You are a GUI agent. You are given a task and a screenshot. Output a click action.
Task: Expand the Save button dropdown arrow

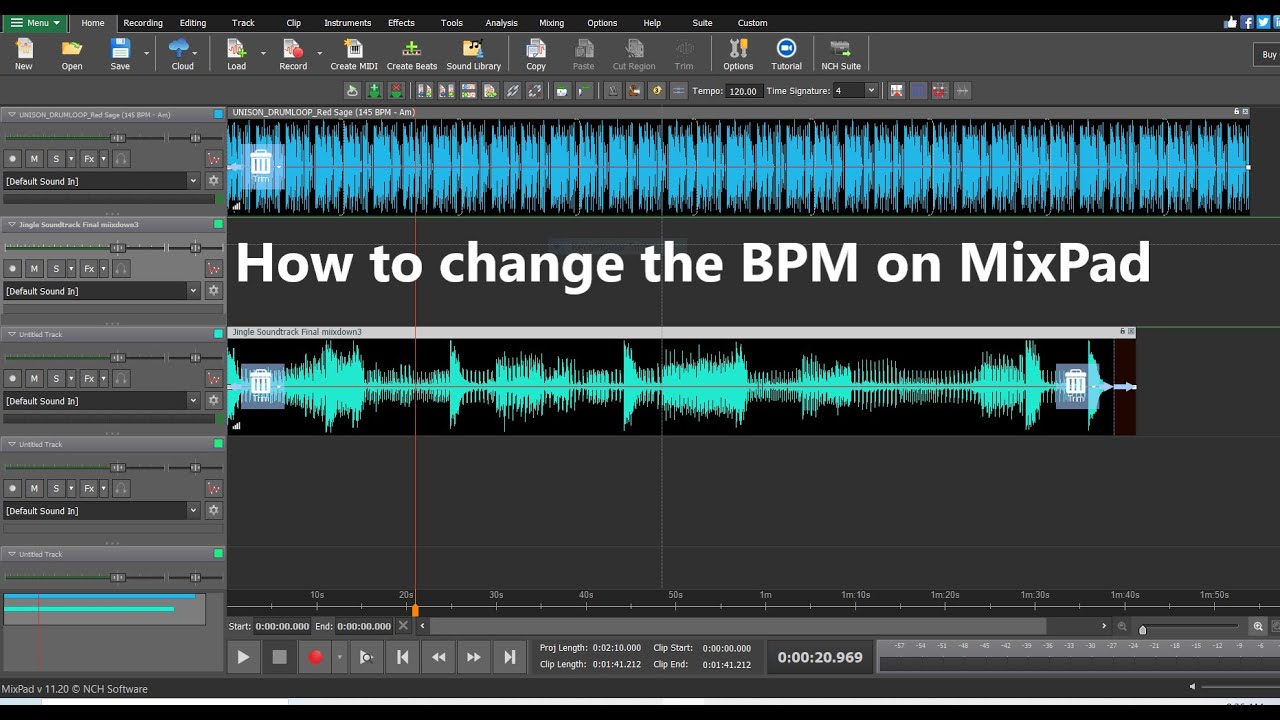click(146, 54)
